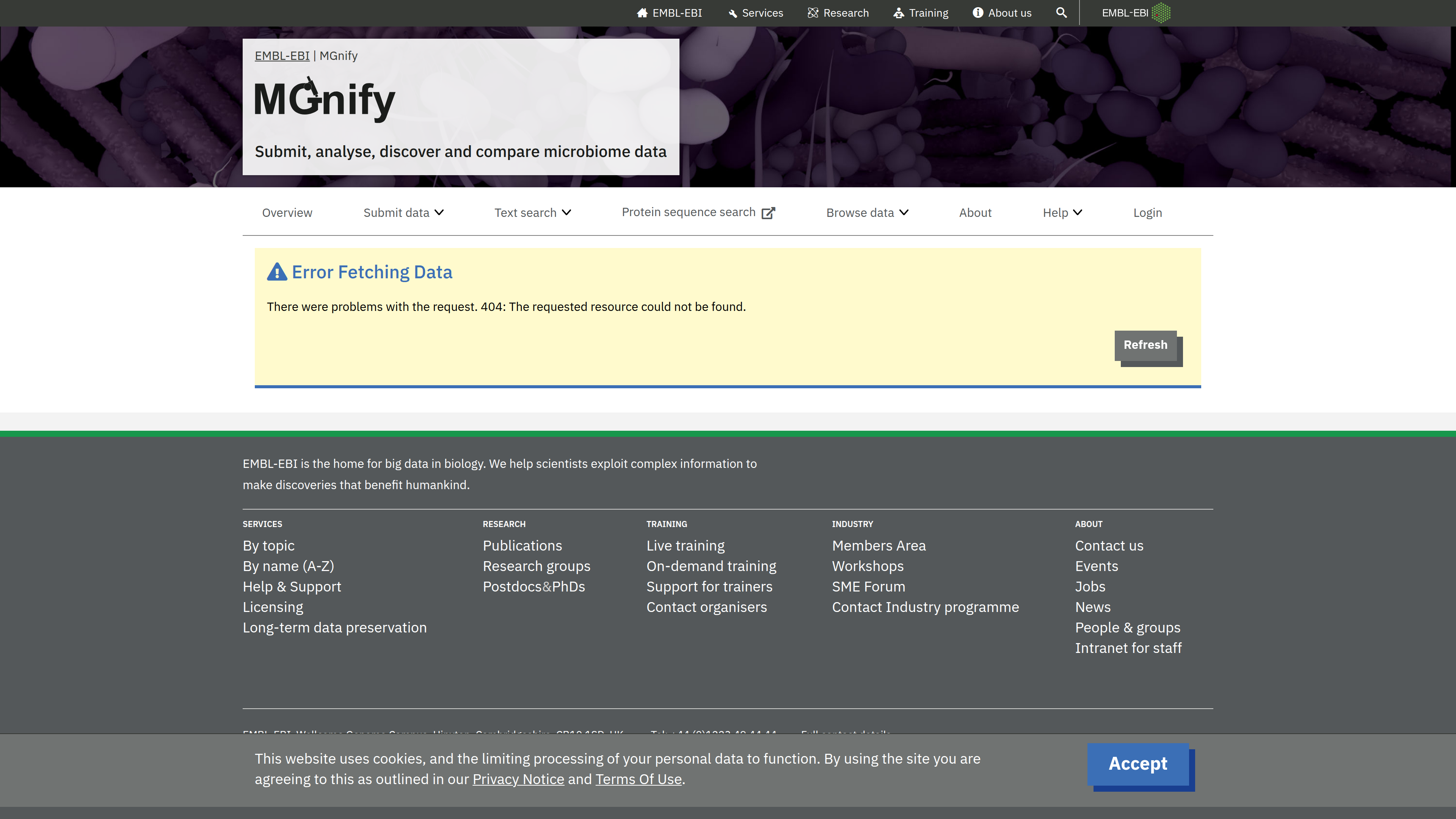
Task: Open Services in the top bar
Action: coord(756,13)
